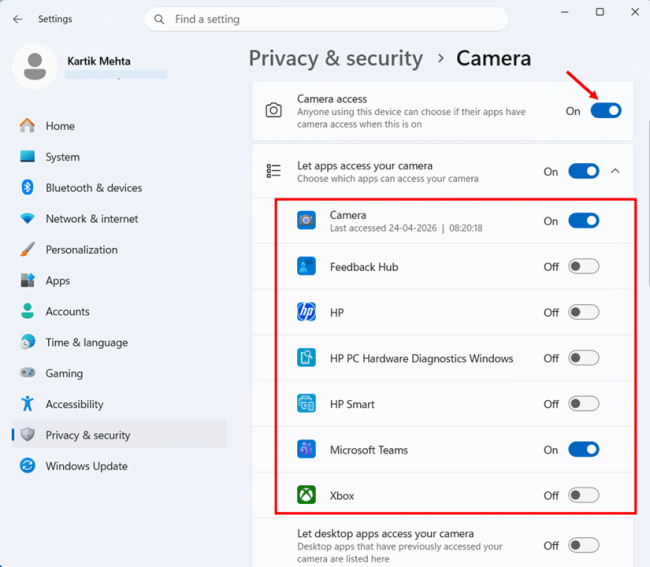
Task: Click the vertical scrollbar on right
Action: coord(648,203)
